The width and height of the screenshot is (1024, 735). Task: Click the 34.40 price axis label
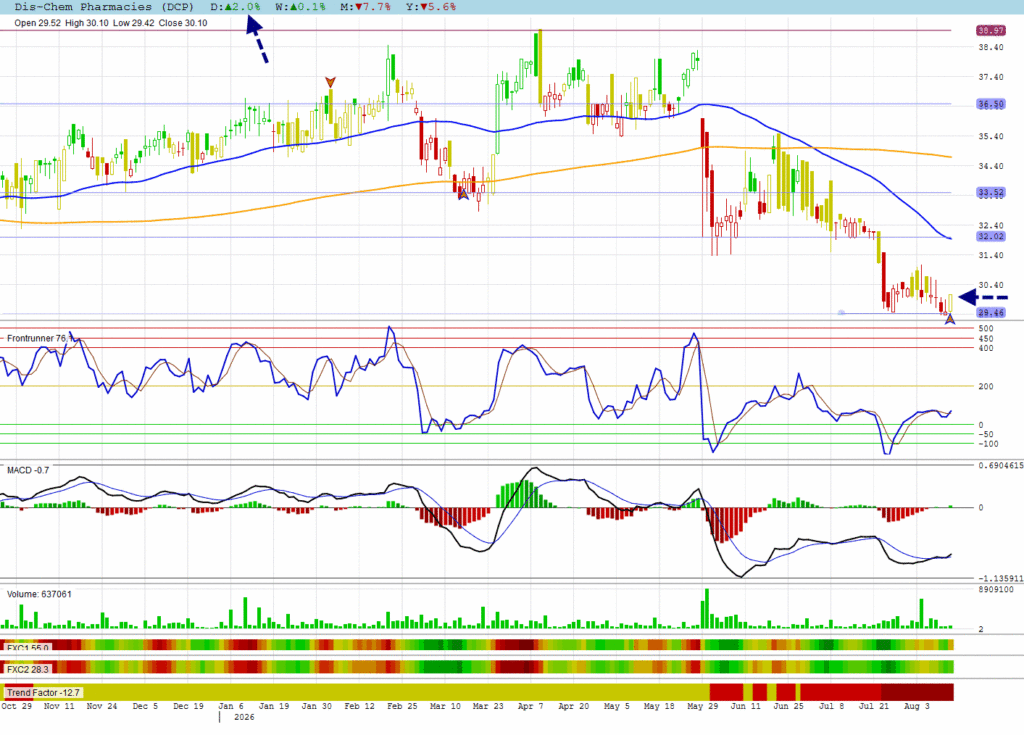[991, 166]
